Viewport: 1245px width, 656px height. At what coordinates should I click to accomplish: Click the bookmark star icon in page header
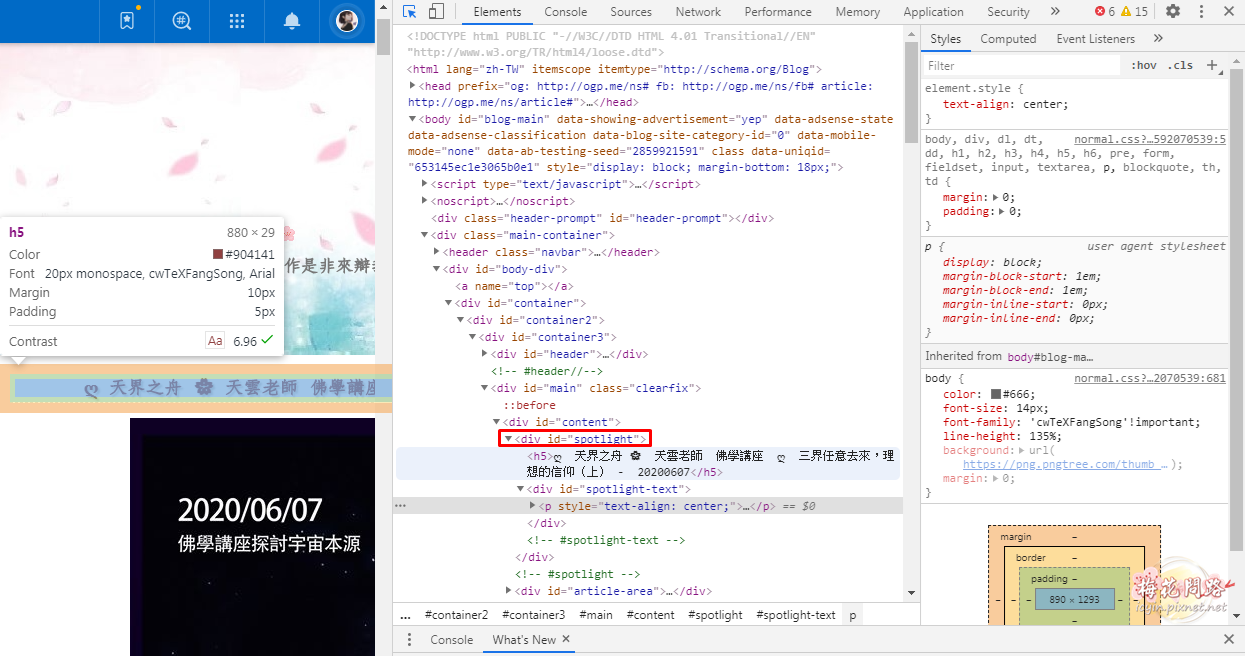[127, 20]
